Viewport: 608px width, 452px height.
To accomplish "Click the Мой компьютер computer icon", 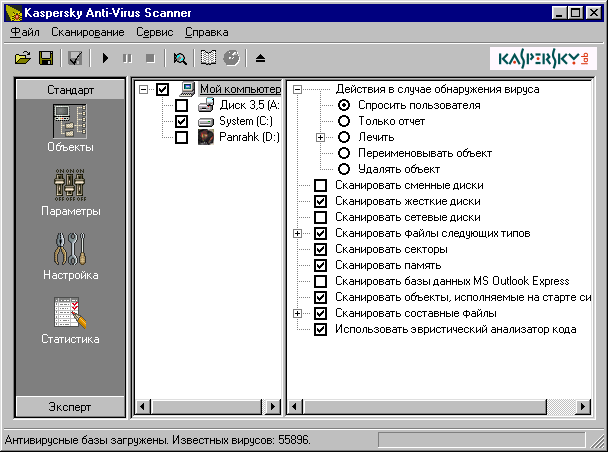I will (187, 89).
